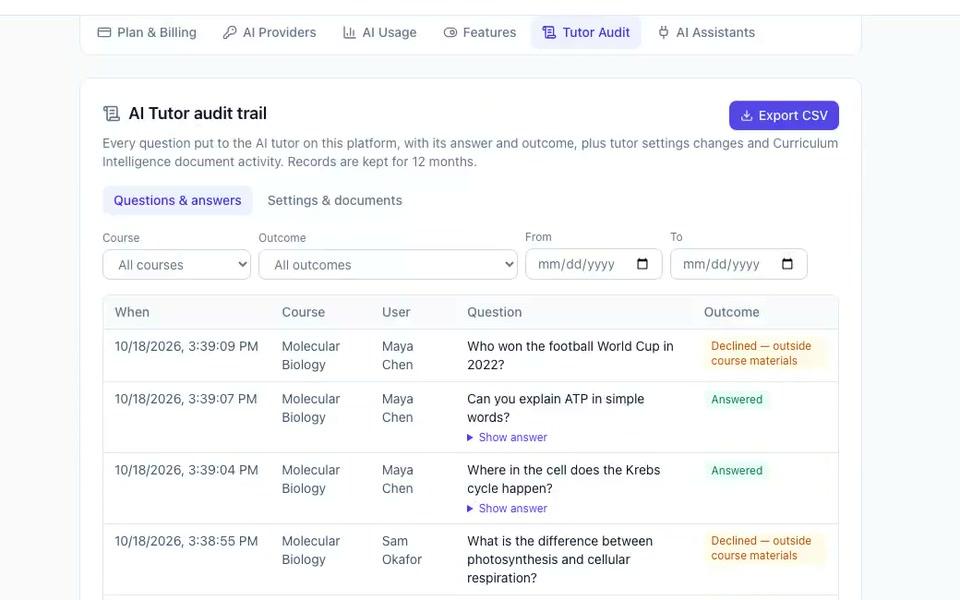Click the Declined badge on the World Cup row

[764, 353]
